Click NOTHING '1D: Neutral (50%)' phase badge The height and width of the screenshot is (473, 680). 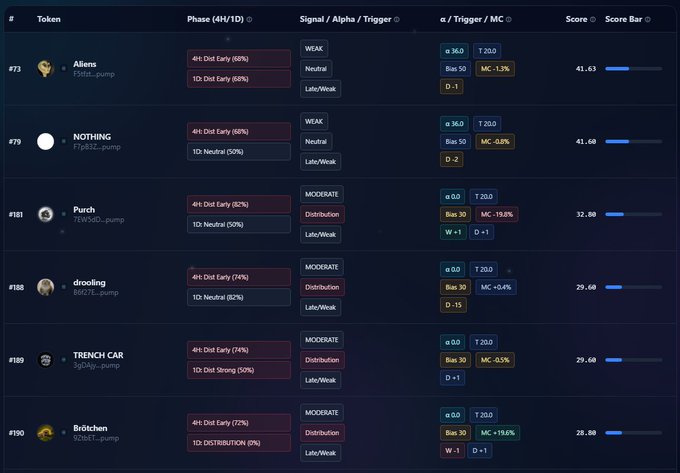(239, 152)
